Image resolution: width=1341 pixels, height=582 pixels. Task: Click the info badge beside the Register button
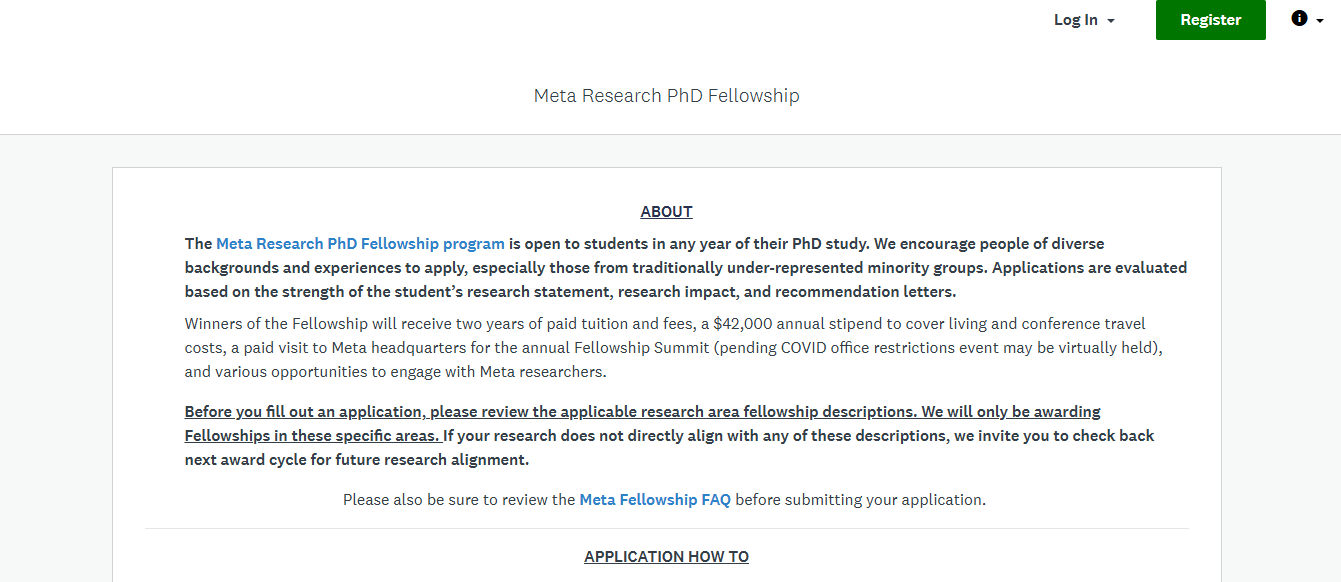click(1298, 18)
